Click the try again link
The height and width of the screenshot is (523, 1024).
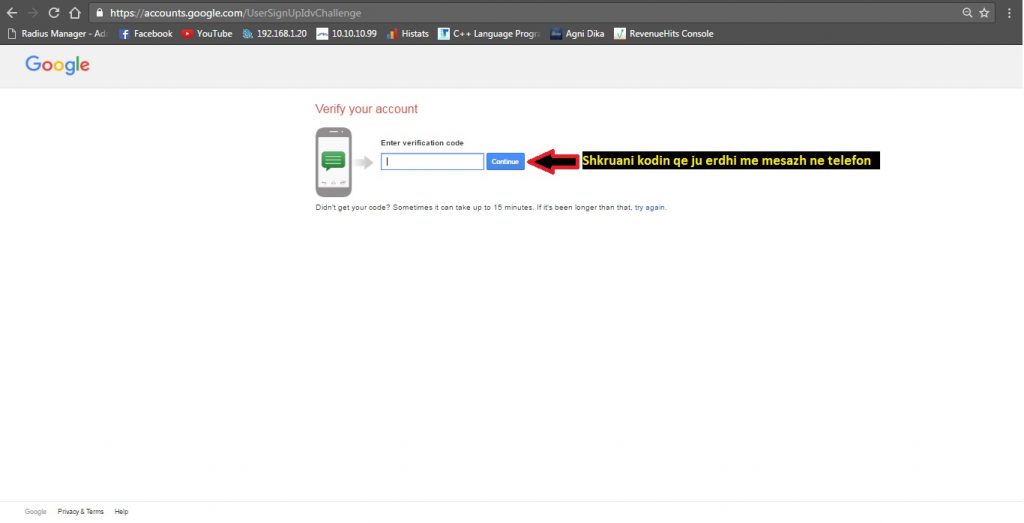(x=650, y=208)
